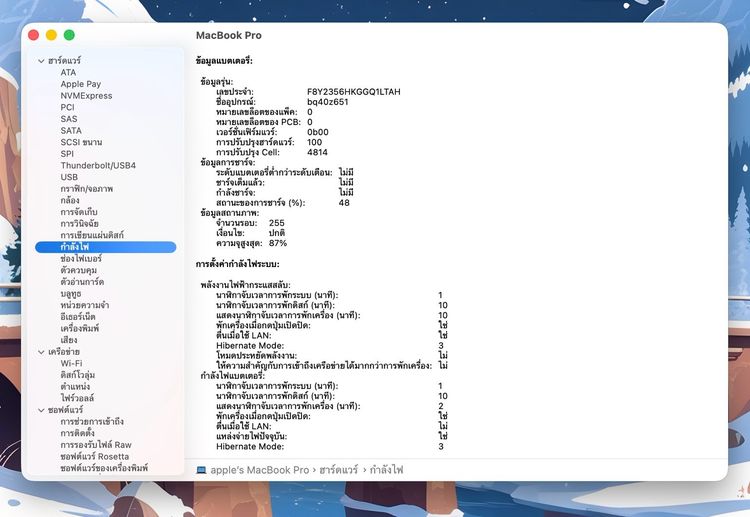Click the ข้อมูลสถานภาพ label
This screenshot has height=517, width=750.
tap(230, 213)
